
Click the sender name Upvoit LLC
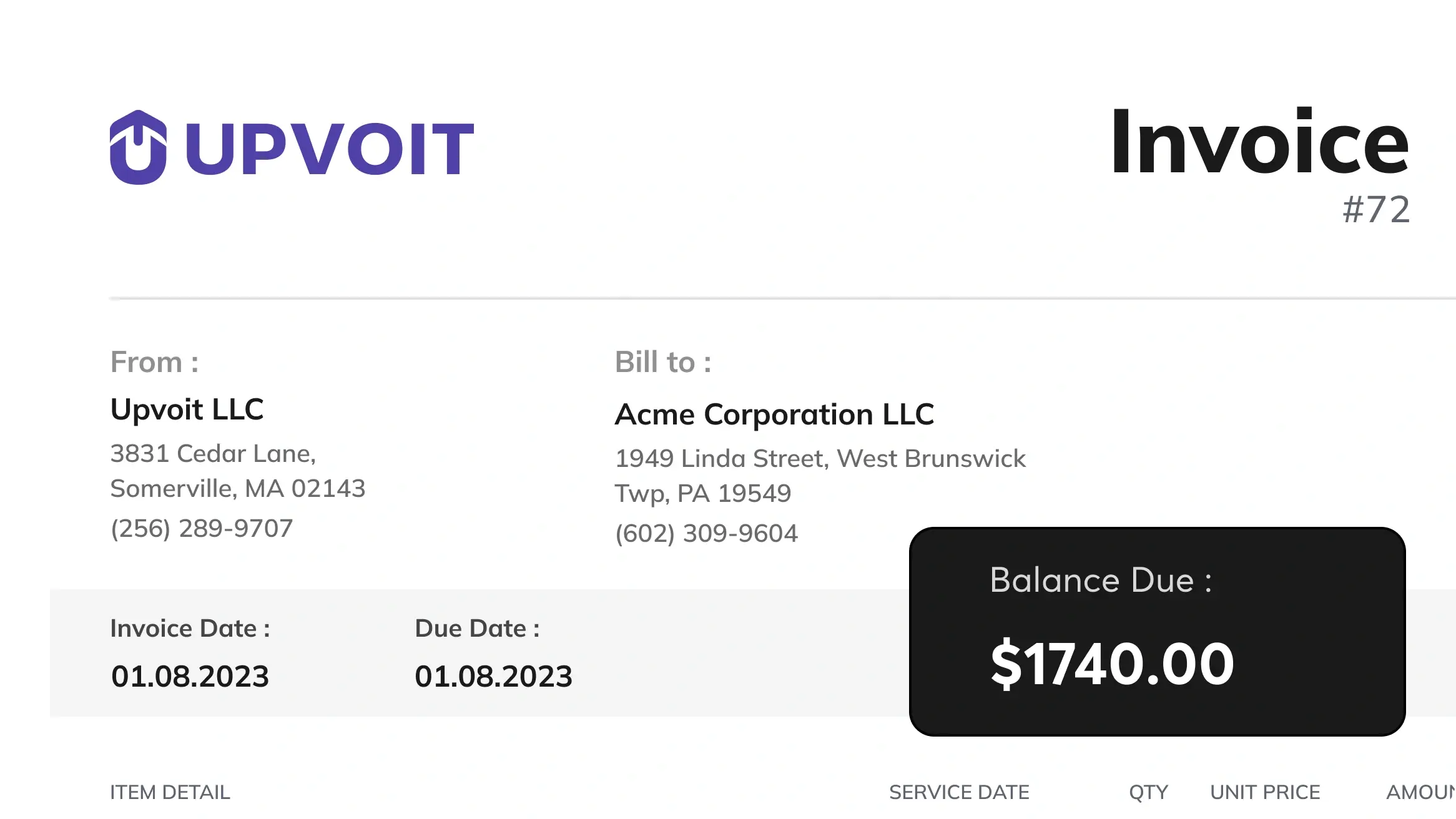[187, 409]
